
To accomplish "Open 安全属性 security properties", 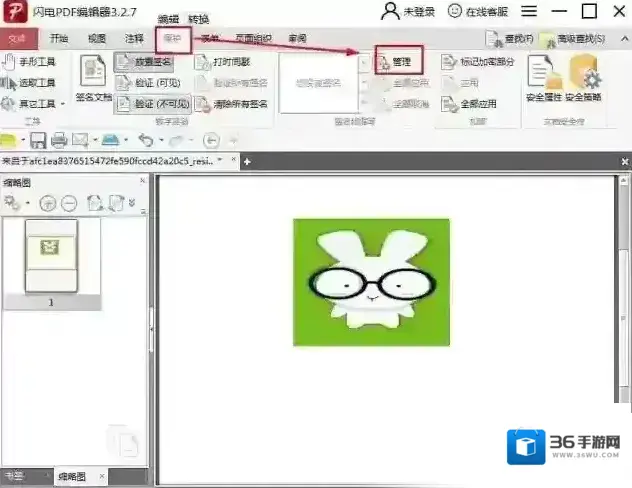I will pos(544,78).
